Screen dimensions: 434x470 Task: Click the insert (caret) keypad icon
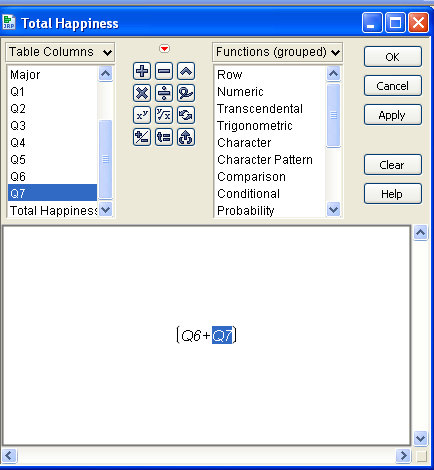186,71
